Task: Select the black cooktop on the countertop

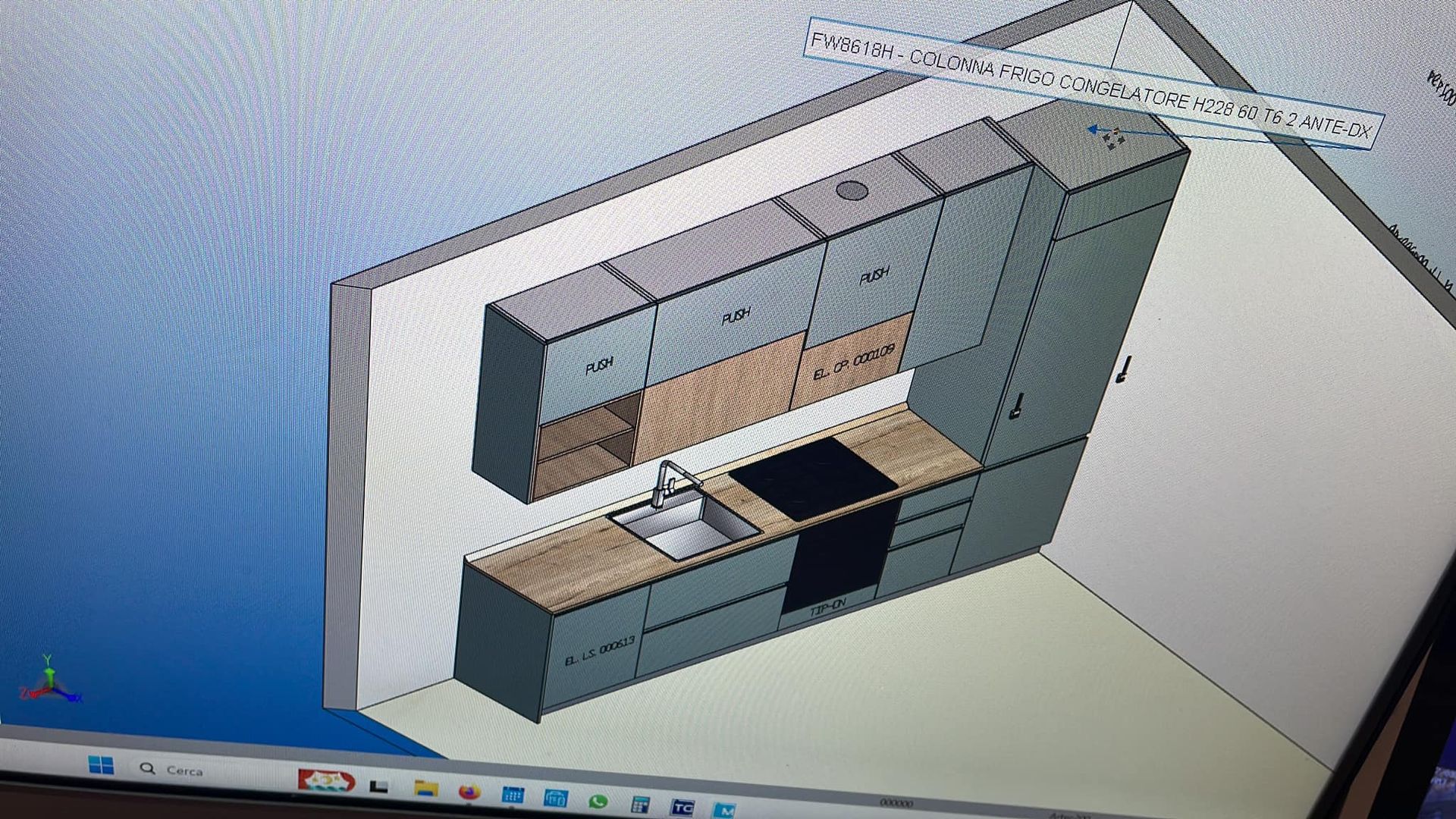Action: click(x=813, y=476)
